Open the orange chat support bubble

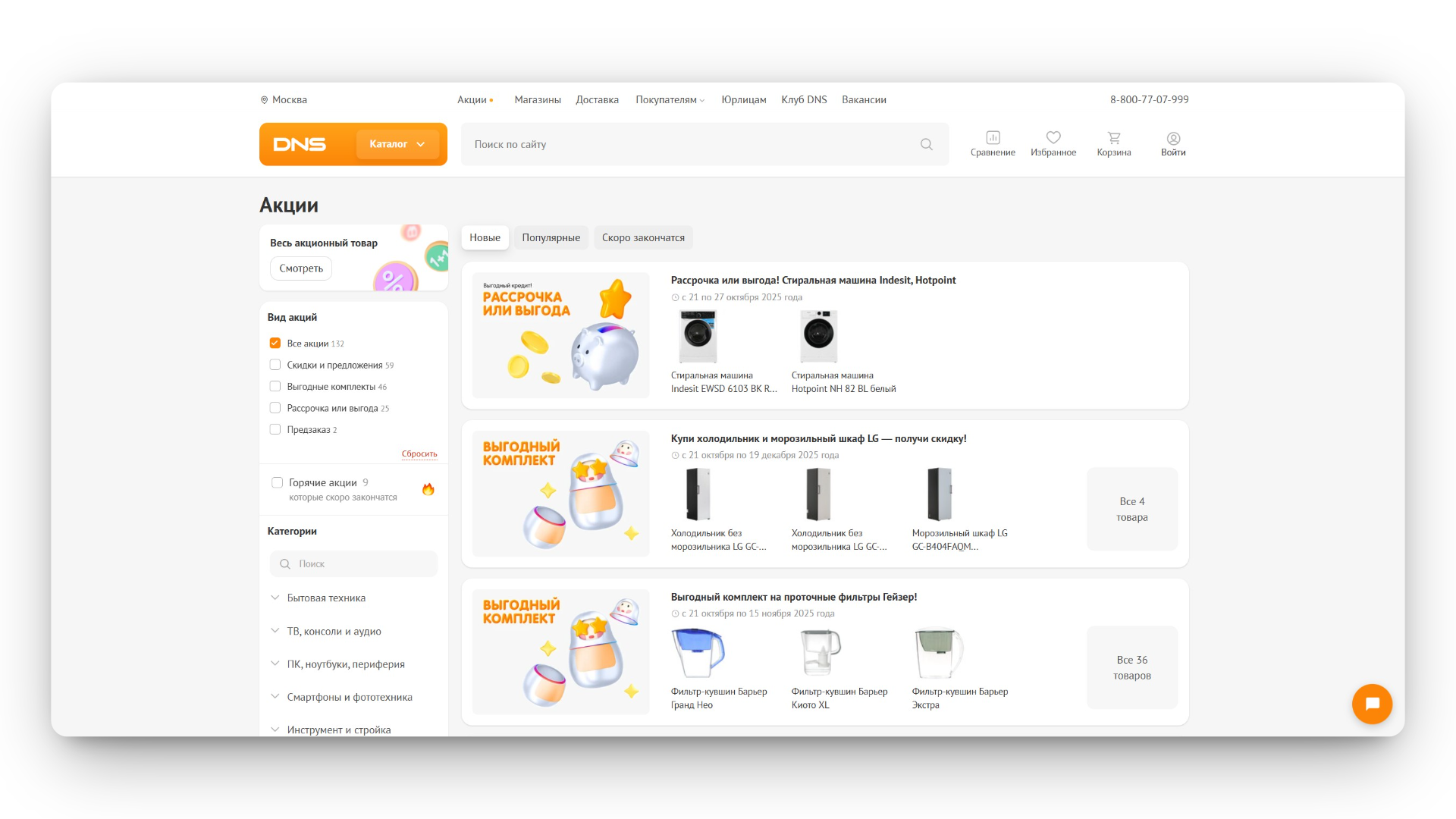pos(1371,704)
